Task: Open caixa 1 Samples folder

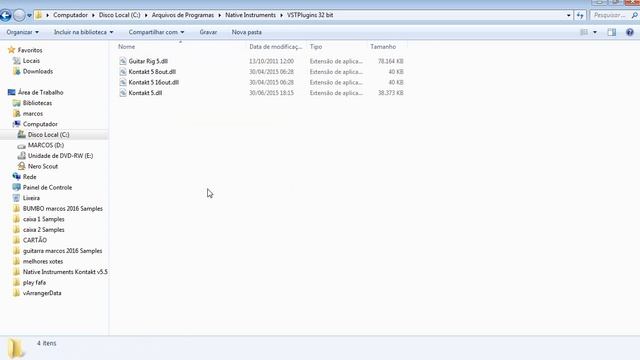Action: (x=43, y=219)
